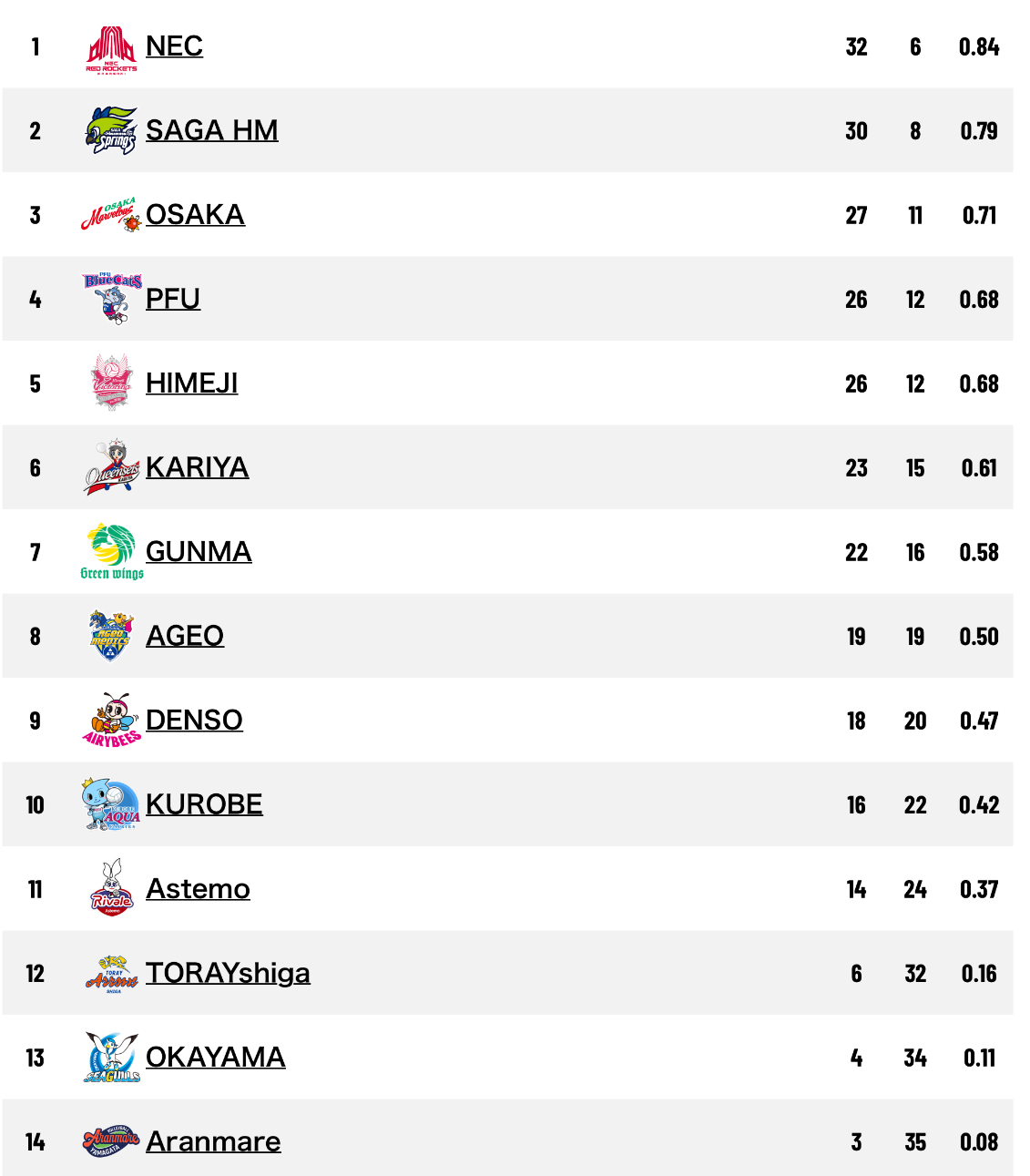Click the Himeji Victorina logo
1030x1176 pixels.
tap(112, 383)
